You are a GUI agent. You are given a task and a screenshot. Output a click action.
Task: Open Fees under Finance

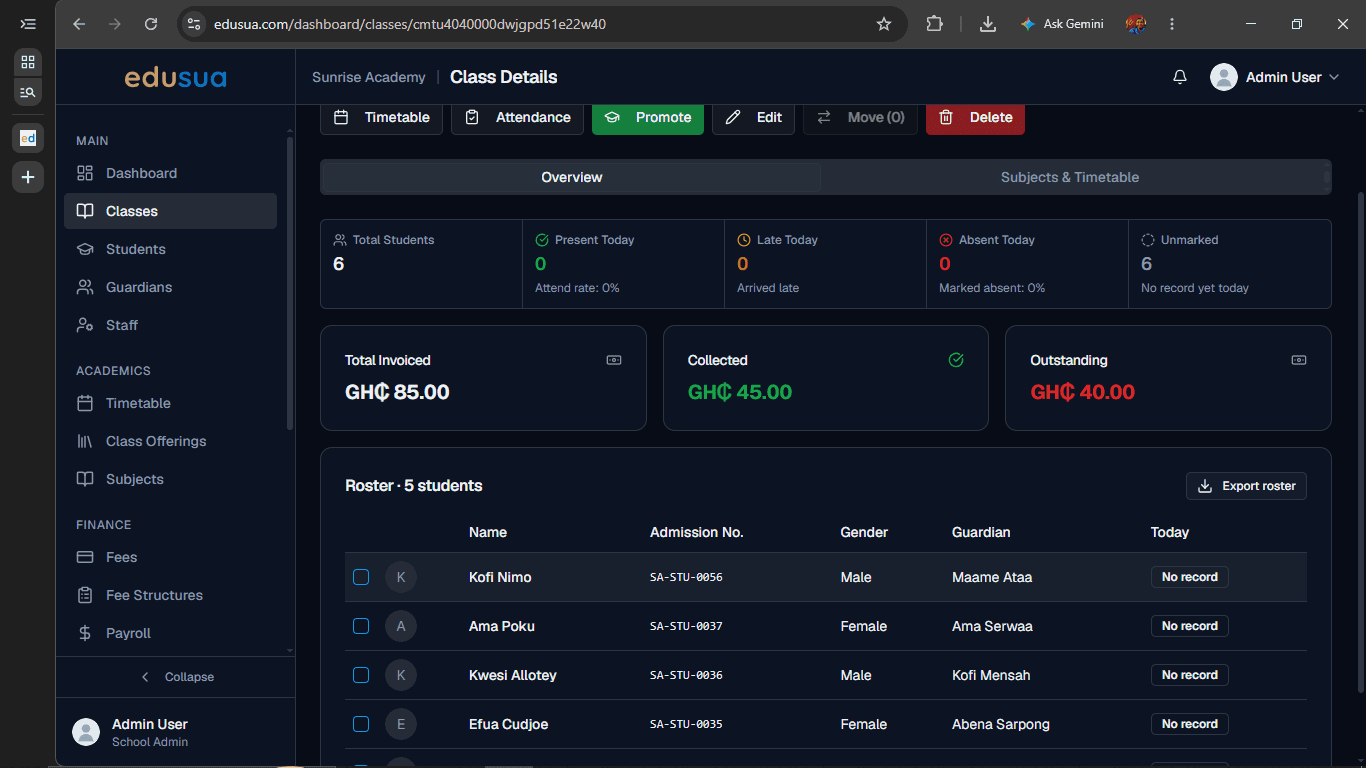click(x=170, y=557)
